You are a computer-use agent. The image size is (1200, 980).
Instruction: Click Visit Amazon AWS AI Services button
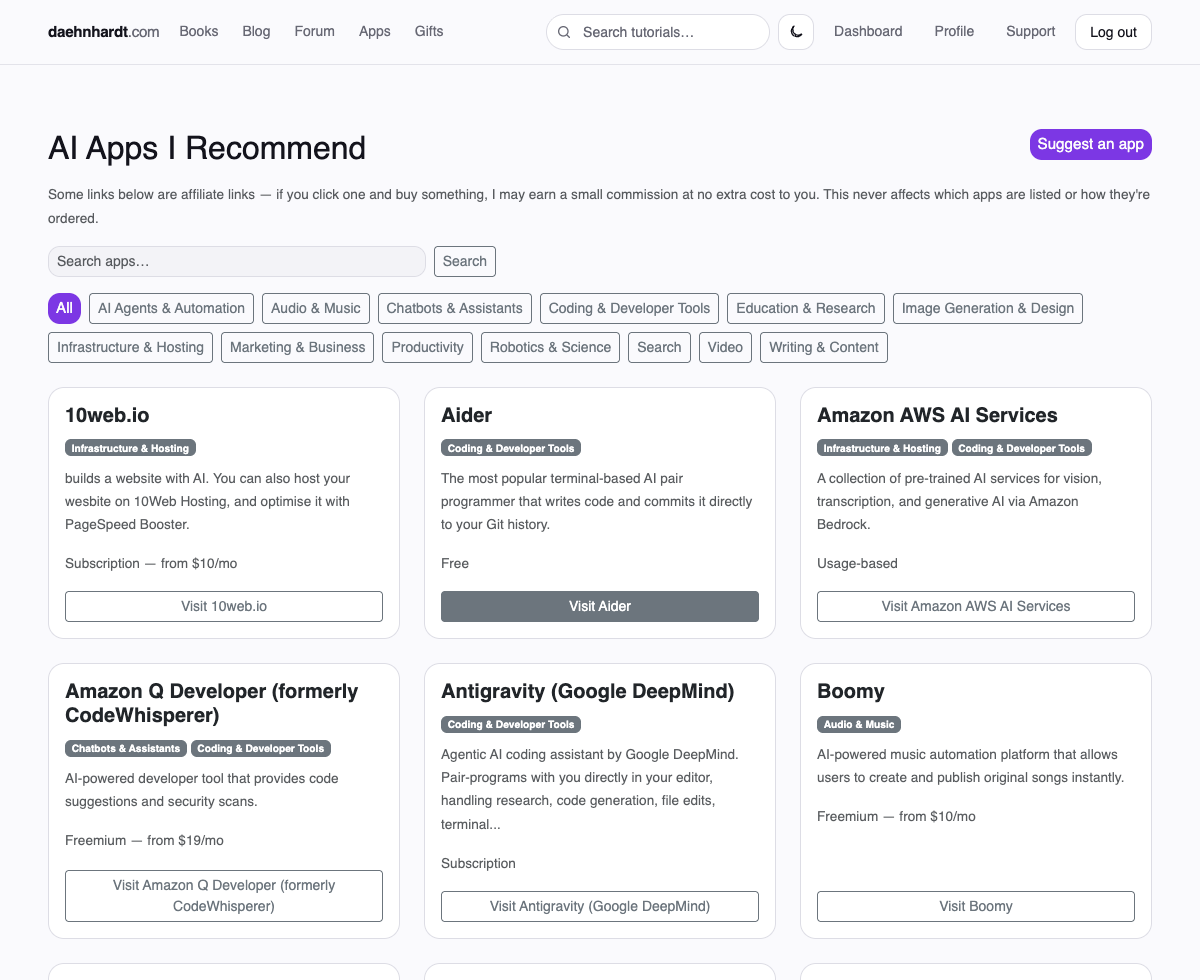tap(976, 606)
